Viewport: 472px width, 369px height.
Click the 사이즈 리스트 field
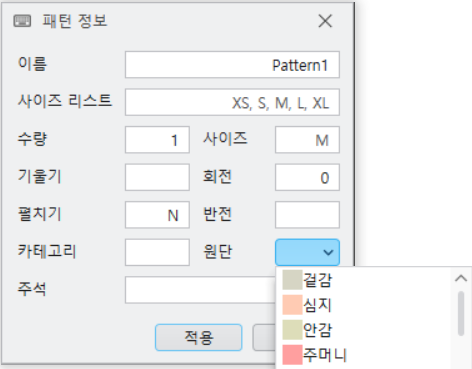(x=232, y=102)
